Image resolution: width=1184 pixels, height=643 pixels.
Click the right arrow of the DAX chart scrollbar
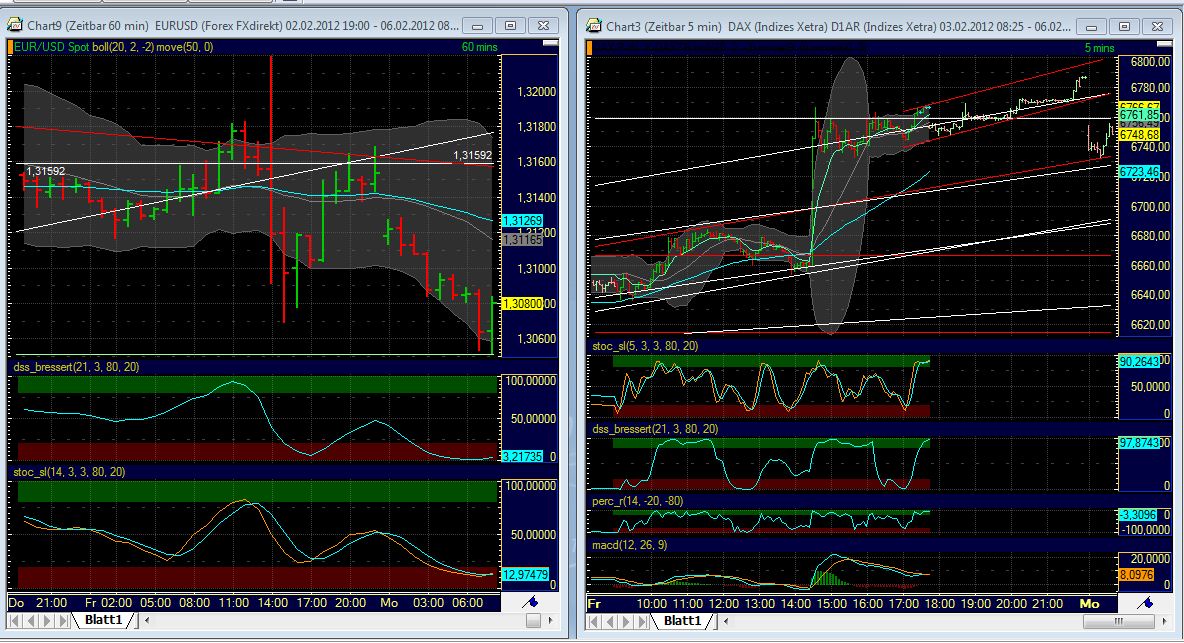(1163, 621)
